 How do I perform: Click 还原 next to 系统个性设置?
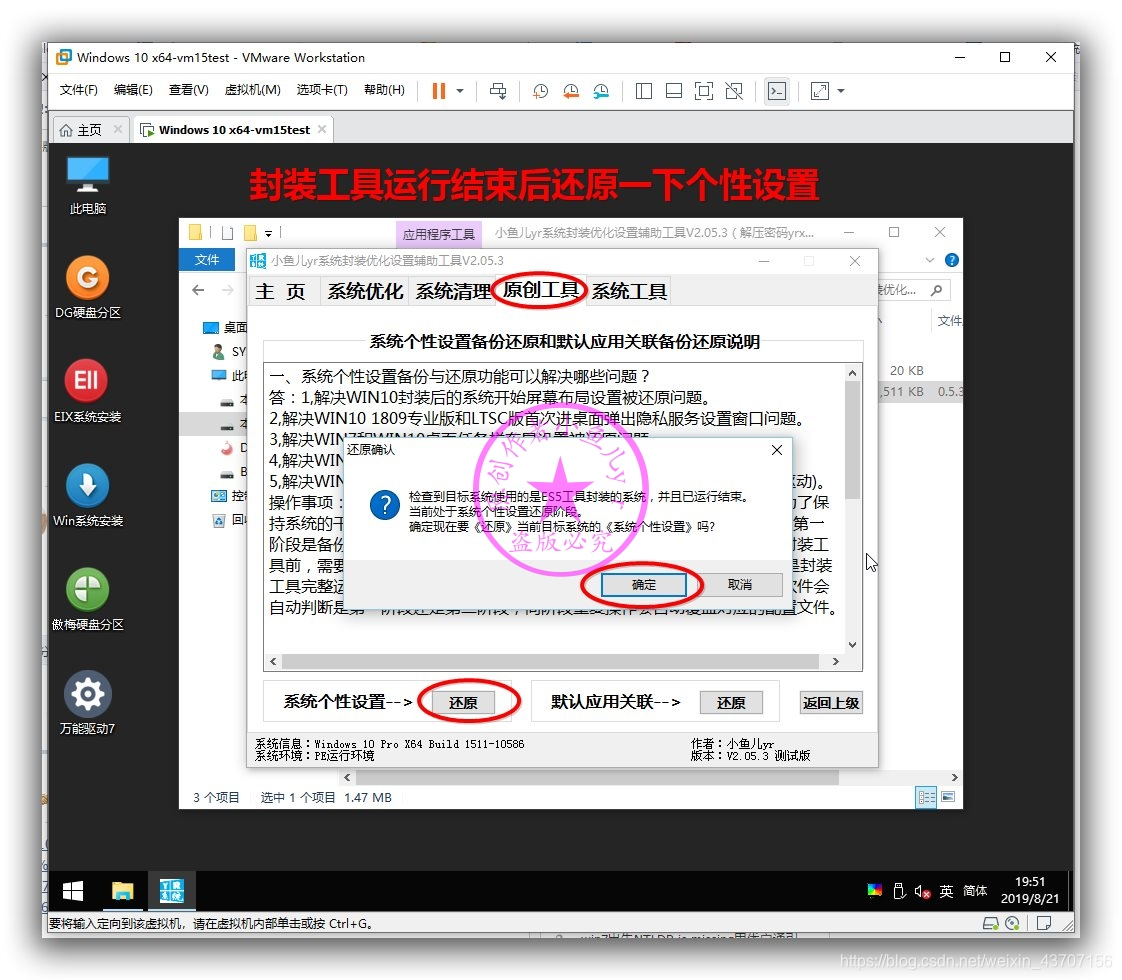click(463, 703)
